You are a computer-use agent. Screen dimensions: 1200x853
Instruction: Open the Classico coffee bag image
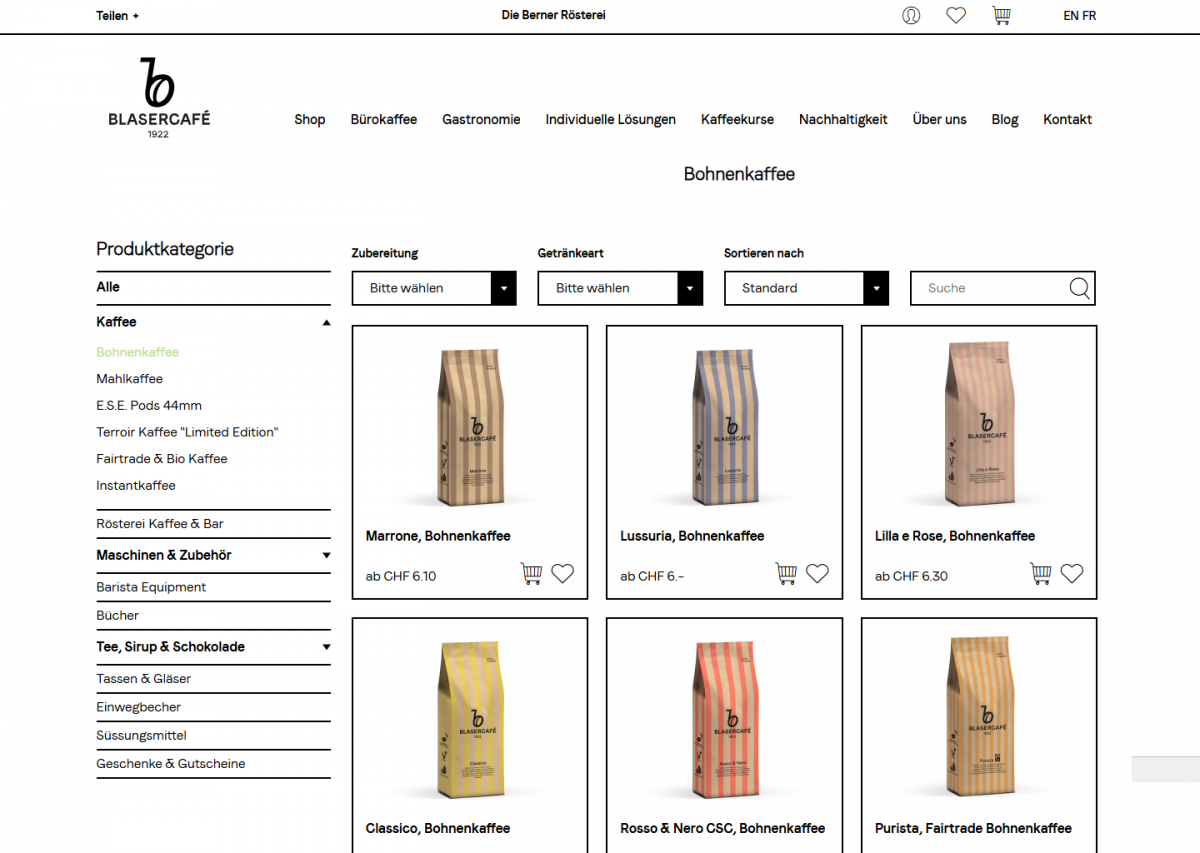470,720
